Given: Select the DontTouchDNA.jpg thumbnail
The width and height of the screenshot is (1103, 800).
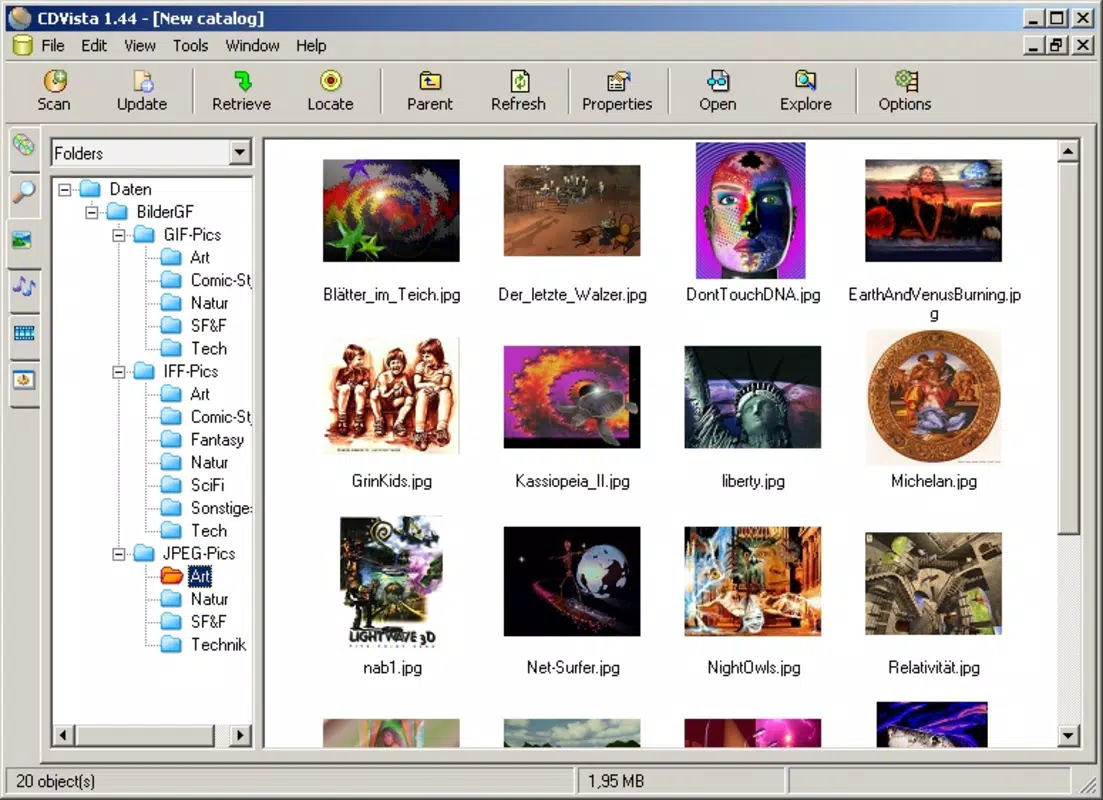Looking at the screenshot, I should (751, 210).
